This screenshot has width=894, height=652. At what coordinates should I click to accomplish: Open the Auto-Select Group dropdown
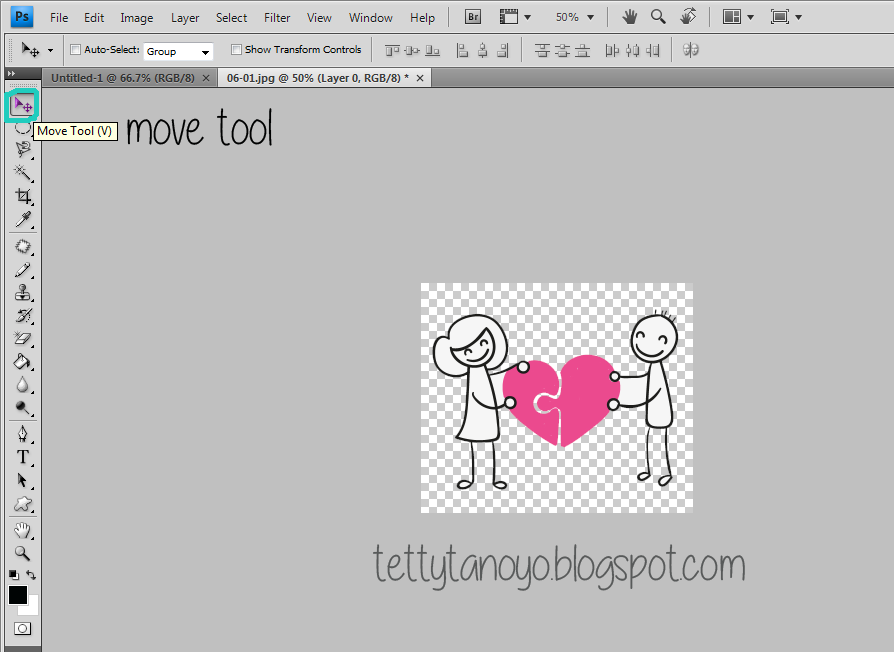(178, 51)
